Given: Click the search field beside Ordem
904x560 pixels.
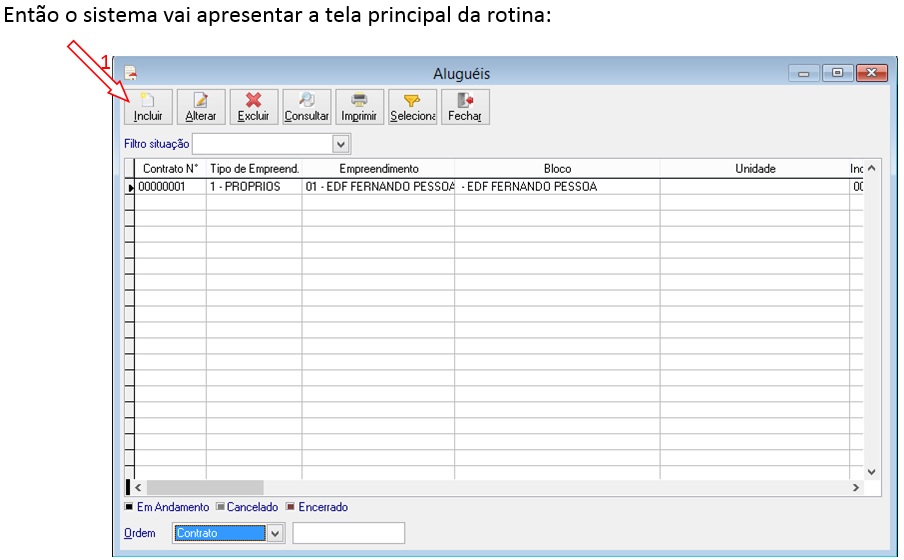Looking at the screenshot, I should (x=349, y=533).
